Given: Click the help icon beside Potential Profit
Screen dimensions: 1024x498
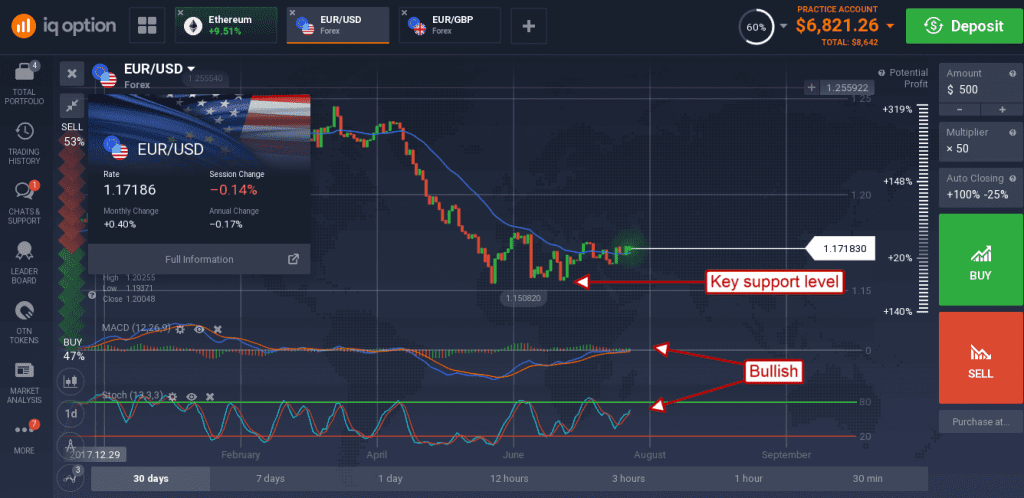Looking at the screenshot, I should pos(882,73).
